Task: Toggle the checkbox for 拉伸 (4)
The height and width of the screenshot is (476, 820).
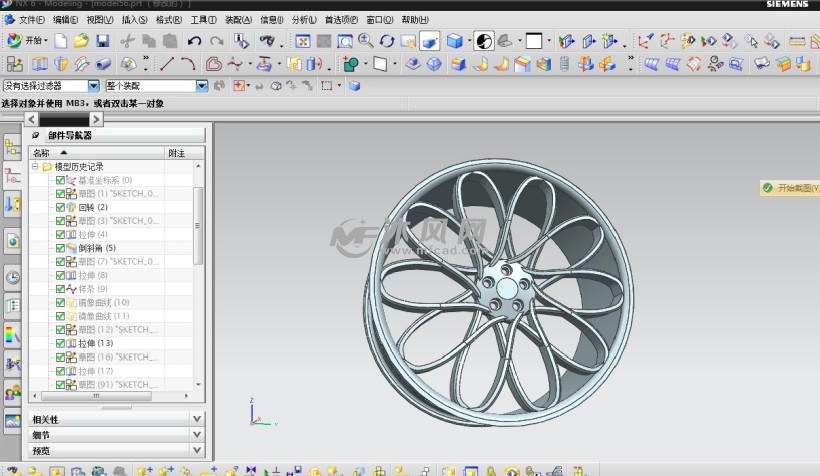Action: tap(60, 234)
